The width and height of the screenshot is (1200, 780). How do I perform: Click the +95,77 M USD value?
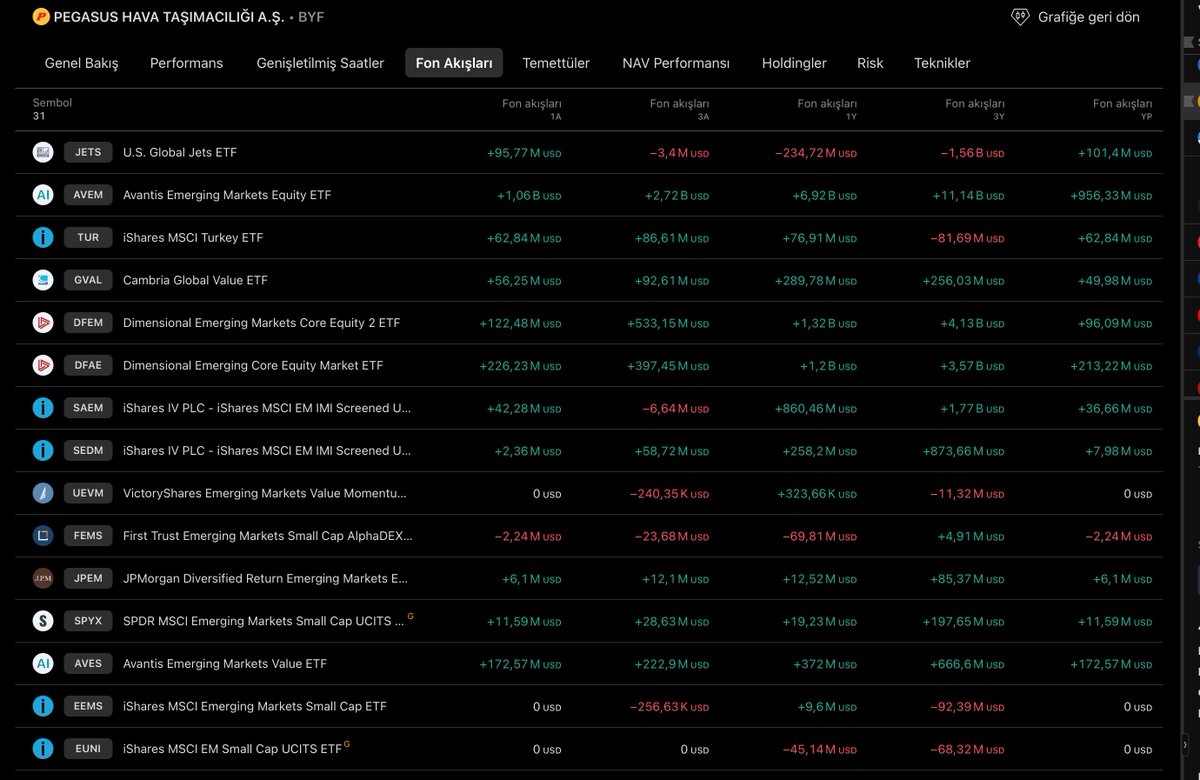tap(524, 153)
